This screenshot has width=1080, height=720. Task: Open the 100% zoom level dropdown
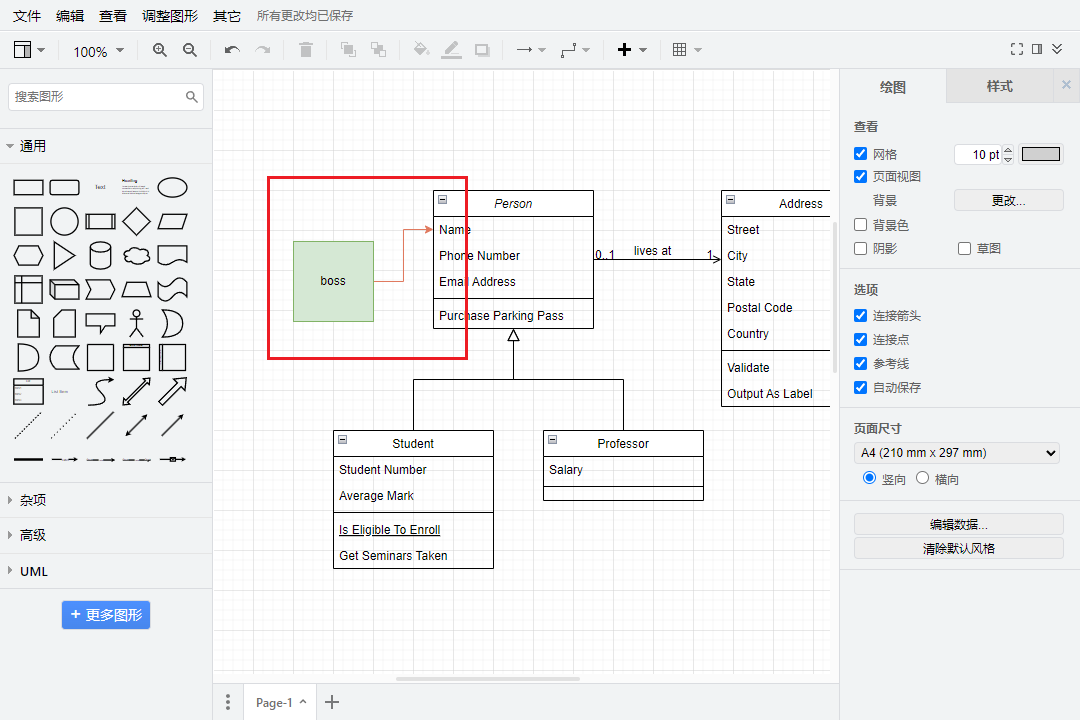(x=98, y=51)
